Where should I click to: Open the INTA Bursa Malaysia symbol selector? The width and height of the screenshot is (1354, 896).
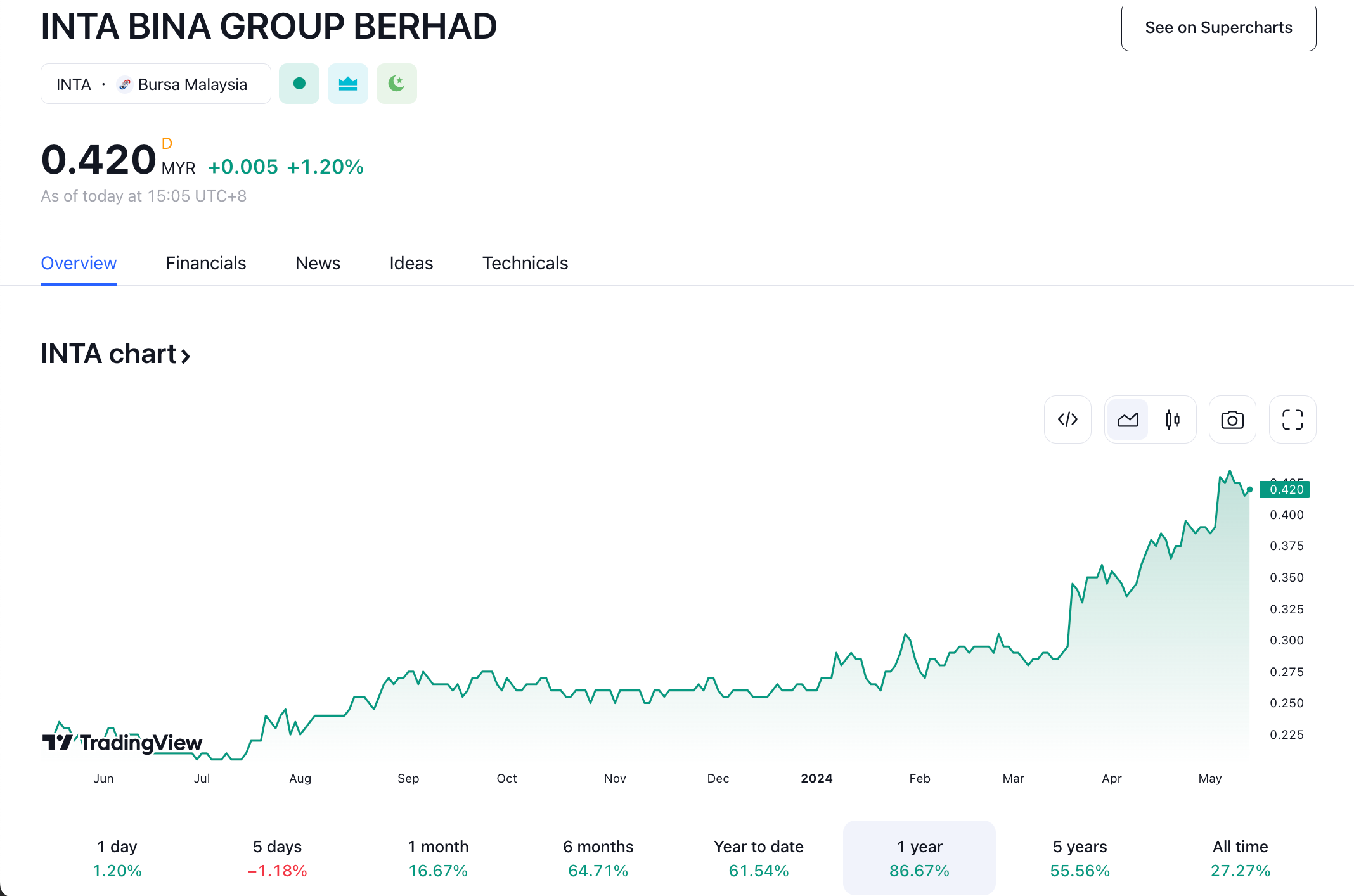[x=155, y=84]
